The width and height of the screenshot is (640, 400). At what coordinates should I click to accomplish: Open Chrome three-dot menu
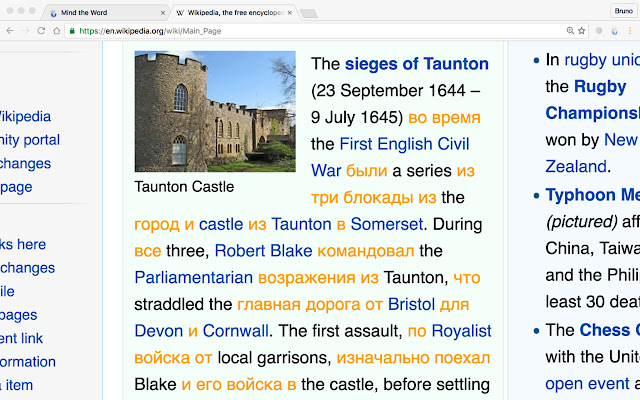(630, 31)
